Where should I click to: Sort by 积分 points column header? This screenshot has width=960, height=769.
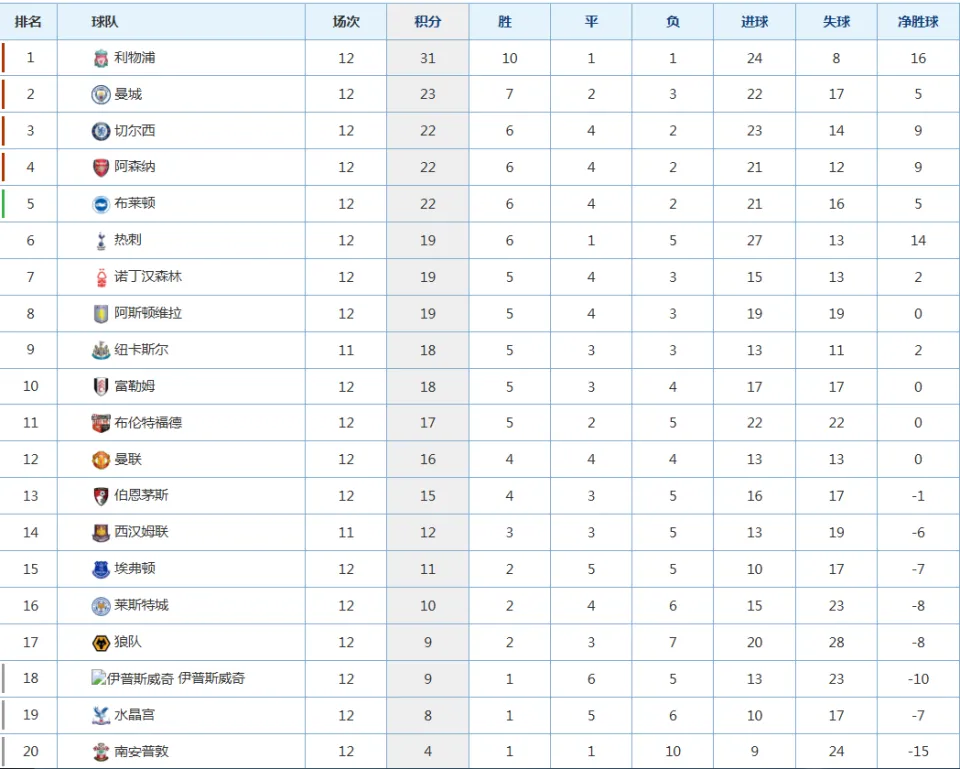pyautogui.click(x=427, y=22)
